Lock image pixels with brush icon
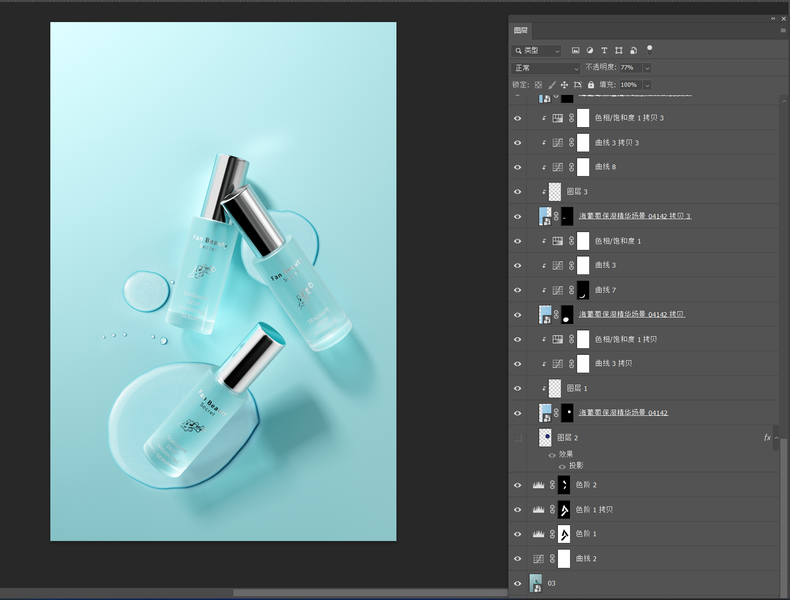Screen dimensions: 790x600 tap(552, 85)
